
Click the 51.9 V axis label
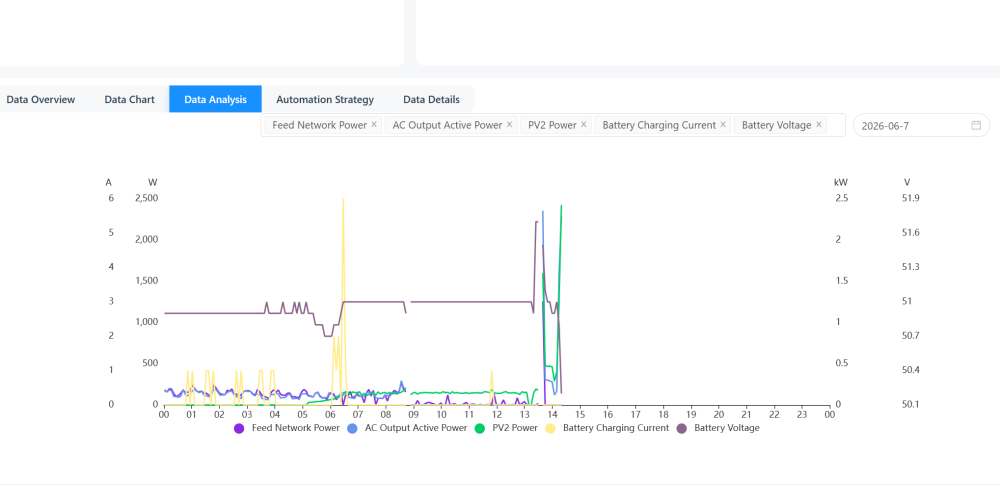(911, 198)
